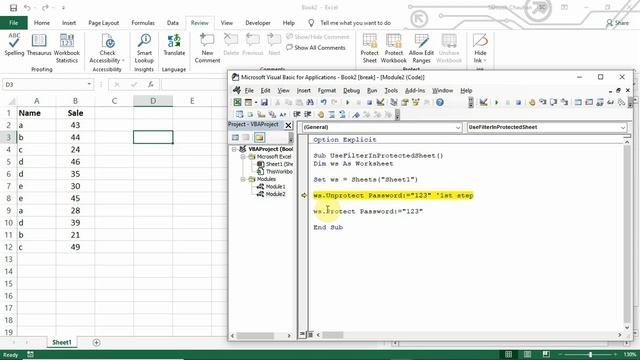Click Tell me what you want to do box

pos(355,23)
